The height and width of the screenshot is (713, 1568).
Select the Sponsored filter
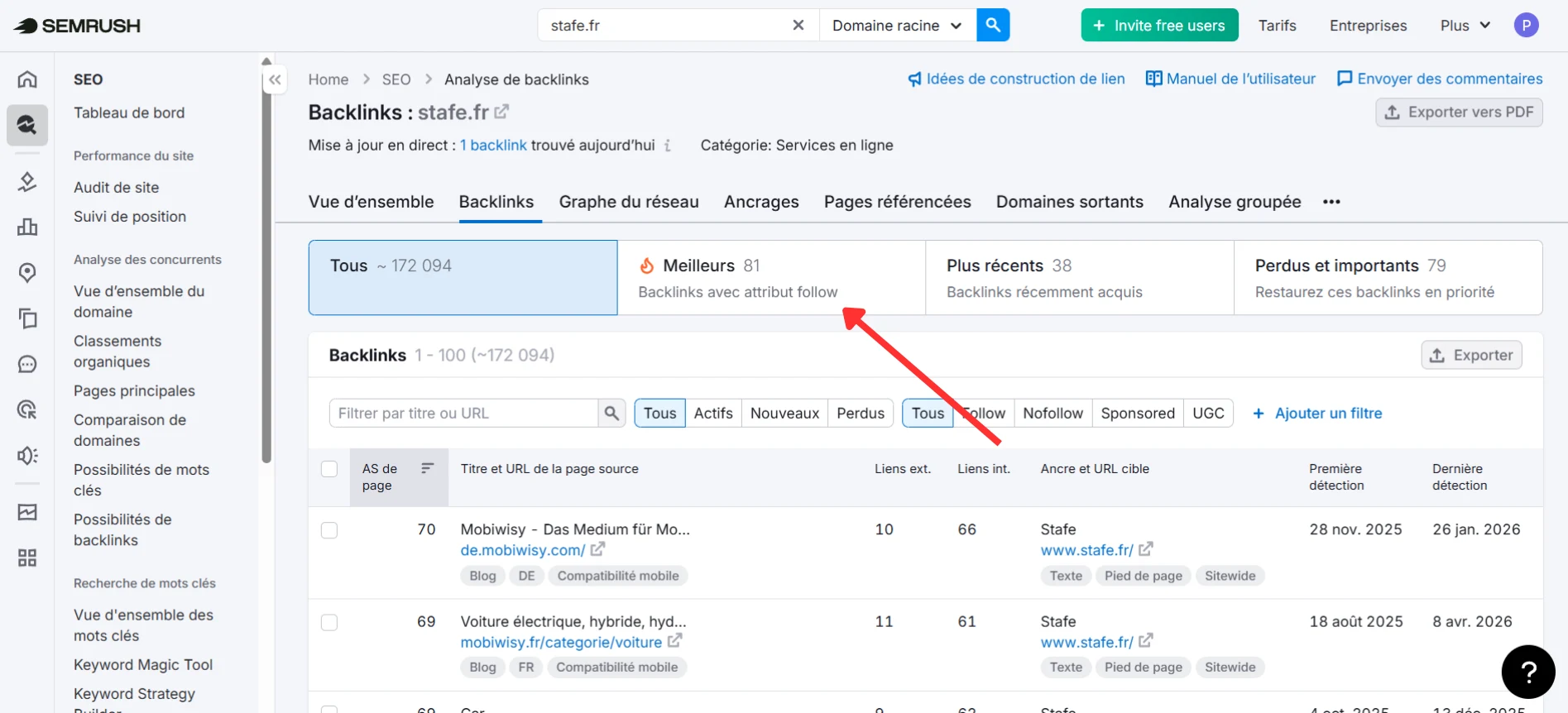(1138, 413)
